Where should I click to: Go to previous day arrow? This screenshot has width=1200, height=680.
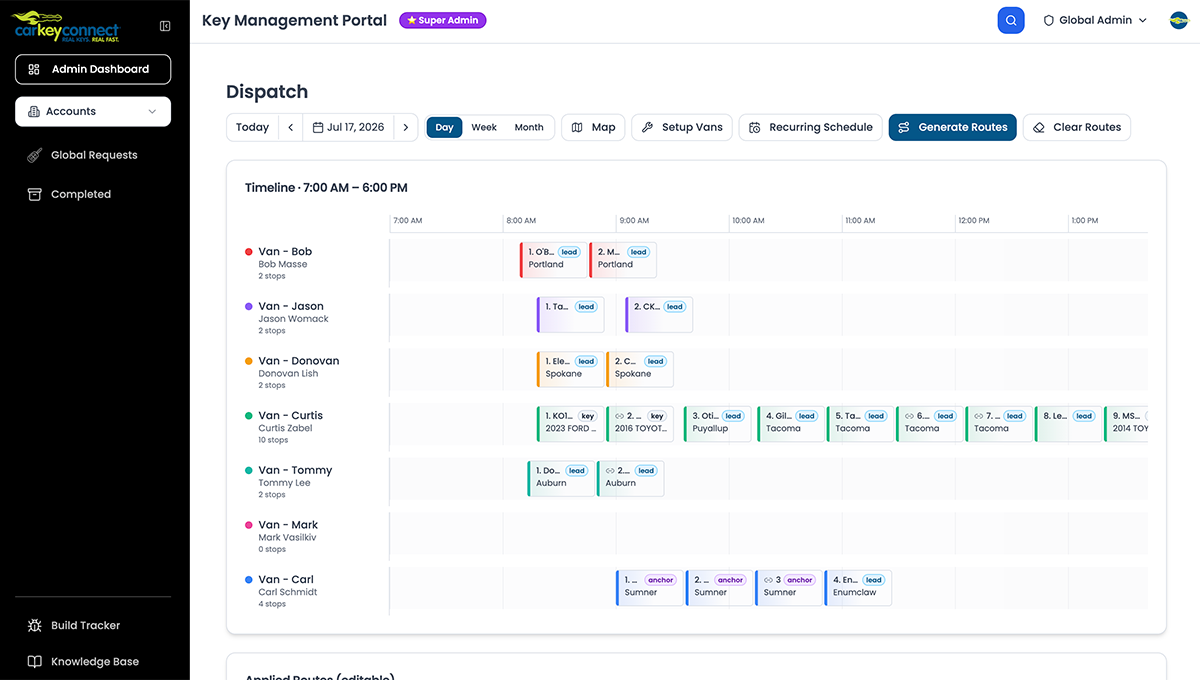290,127
